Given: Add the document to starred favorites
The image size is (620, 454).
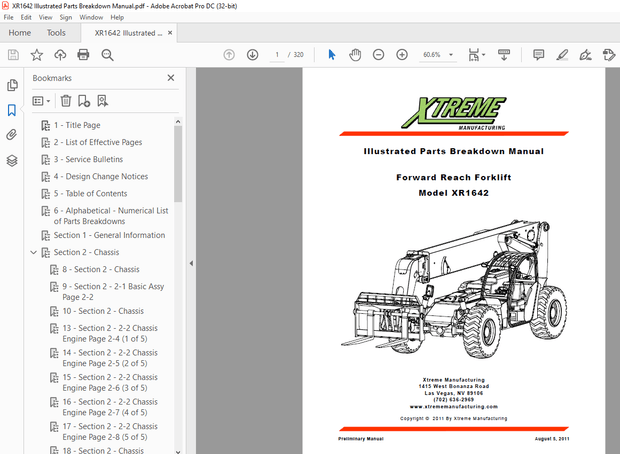Looking at the screenshot, I should point(37,55).
